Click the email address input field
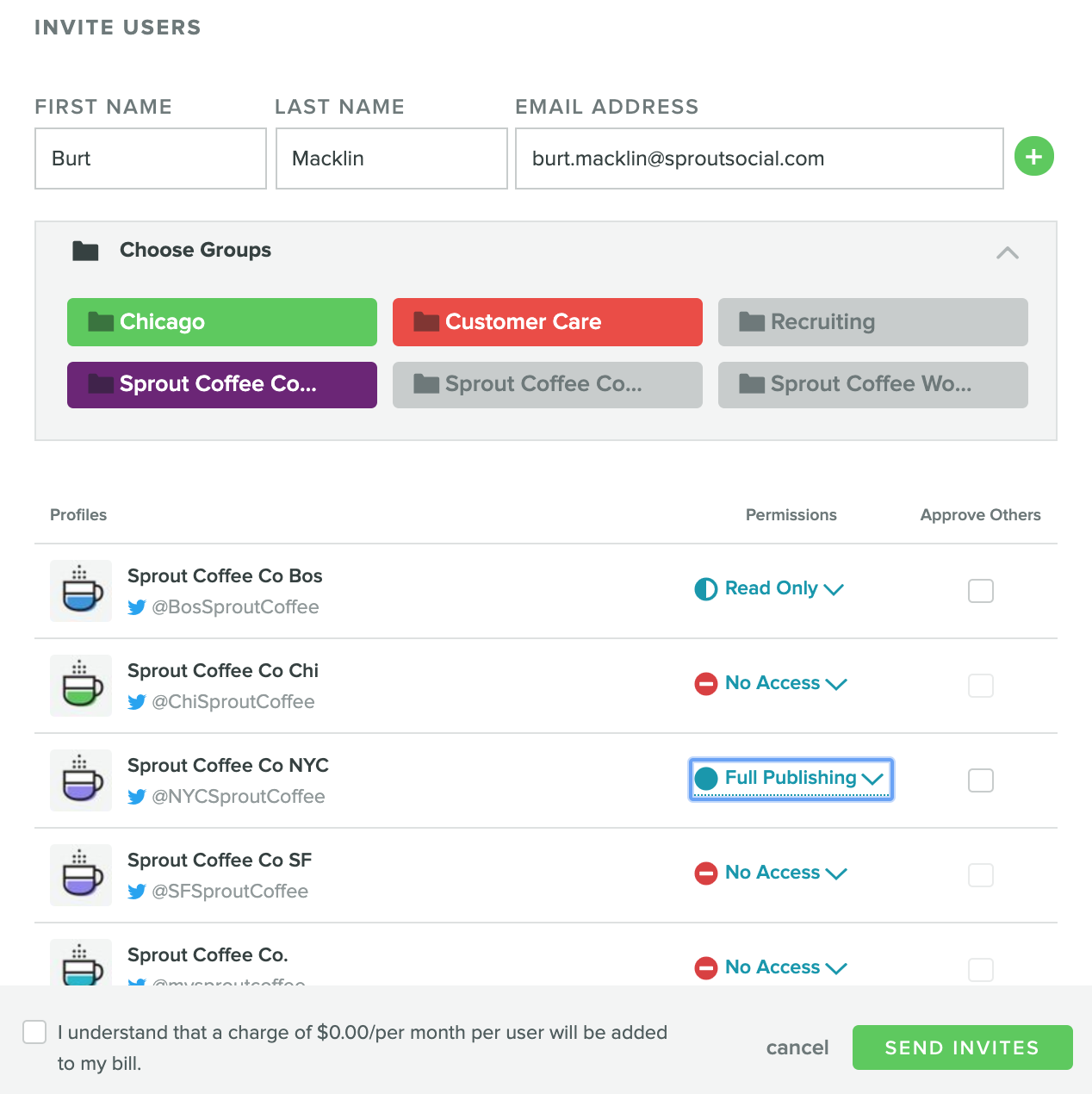This screenshot has height=1094, width=1092. click(x=760, y=159)
